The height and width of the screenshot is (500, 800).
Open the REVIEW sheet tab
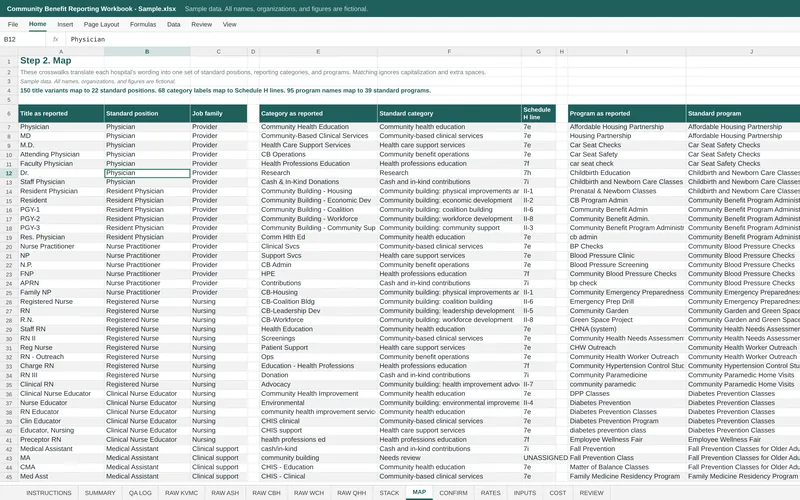(591, 493)
